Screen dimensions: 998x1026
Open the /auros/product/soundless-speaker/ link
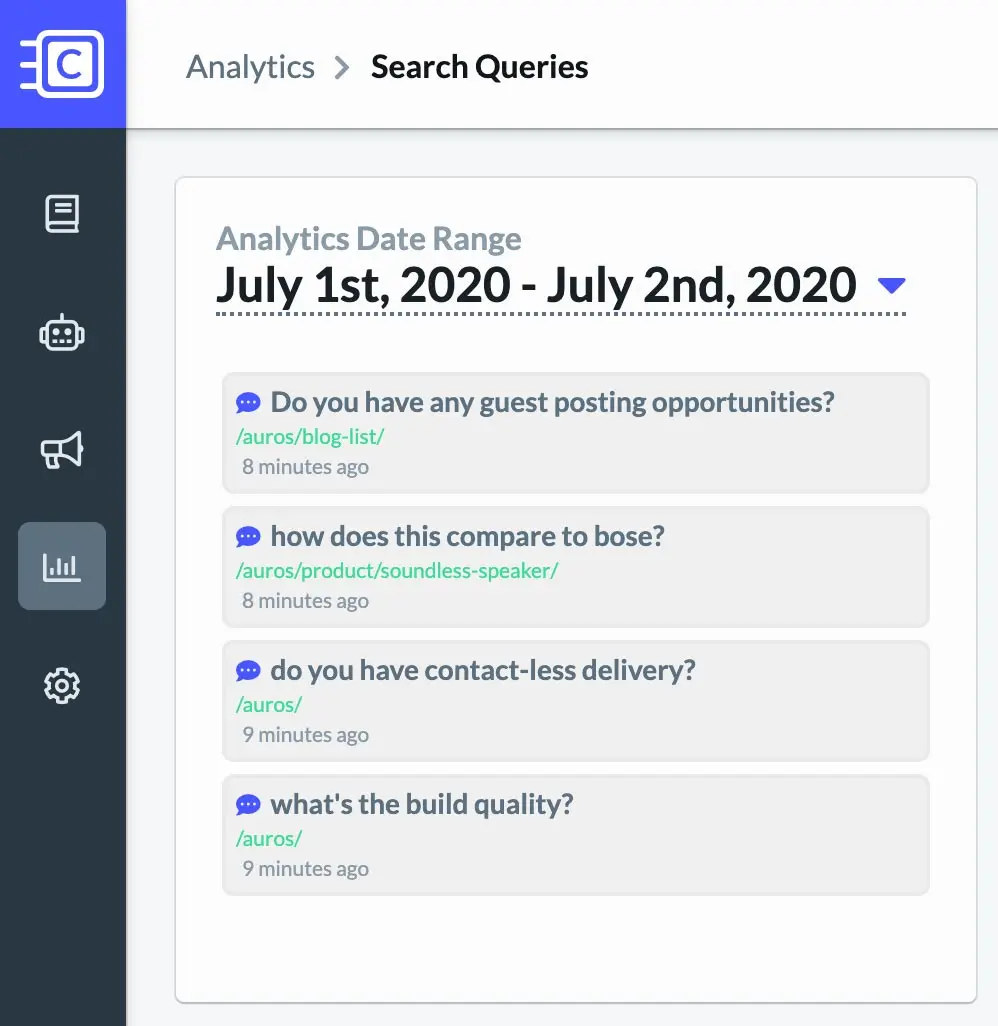pos(397,571)
